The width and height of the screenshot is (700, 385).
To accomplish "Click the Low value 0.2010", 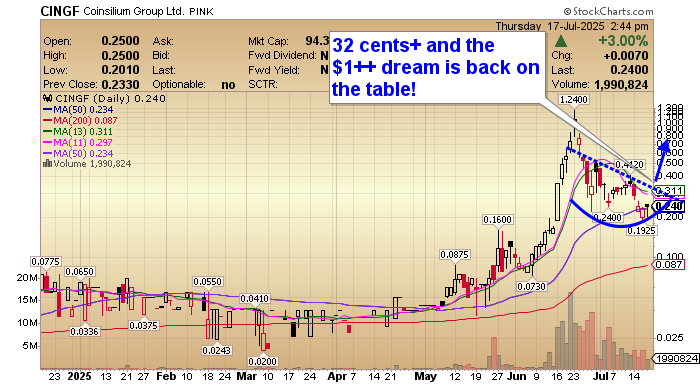I will click(x=120, y=70).
